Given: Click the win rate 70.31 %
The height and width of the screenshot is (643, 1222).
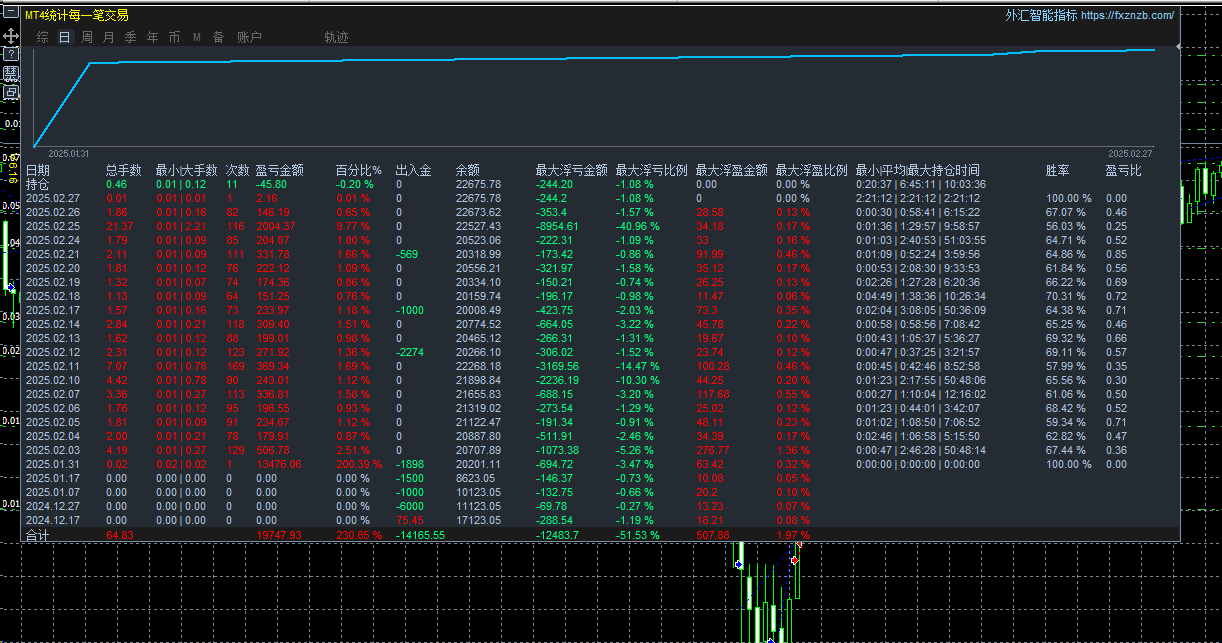Looking at the screenshot, I should [x=1068, y=297].
